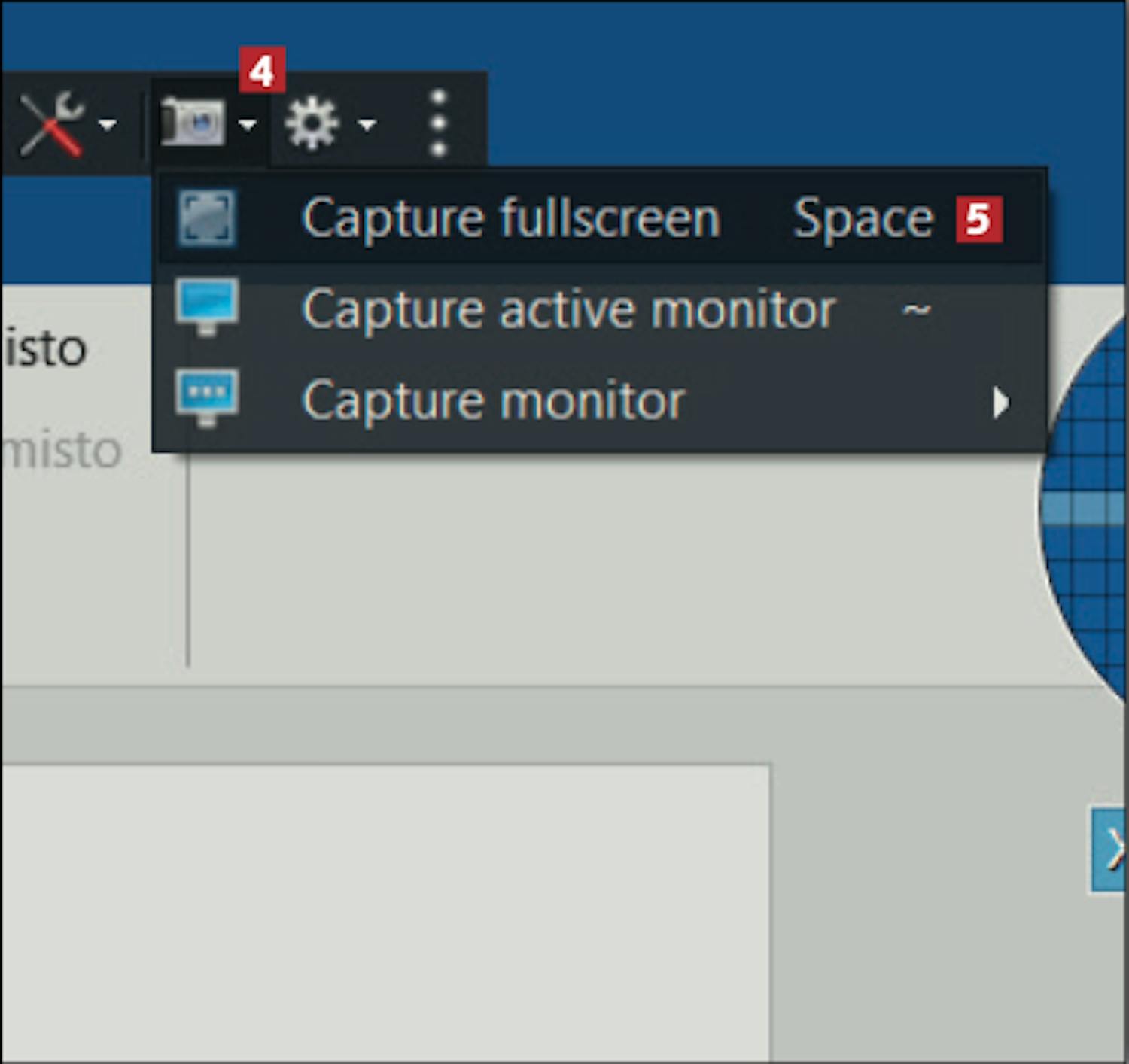Select Capture fullscreen from the menu
1129x1064 pixels.
tap(512, 218)
